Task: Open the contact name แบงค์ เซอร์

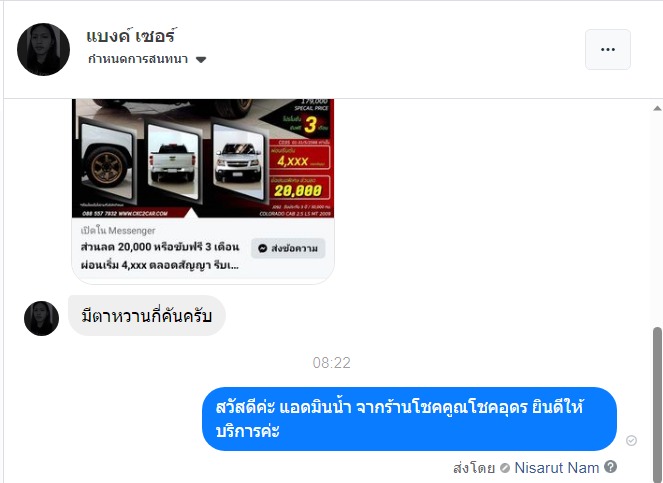Action: click(x=131, y=36)
